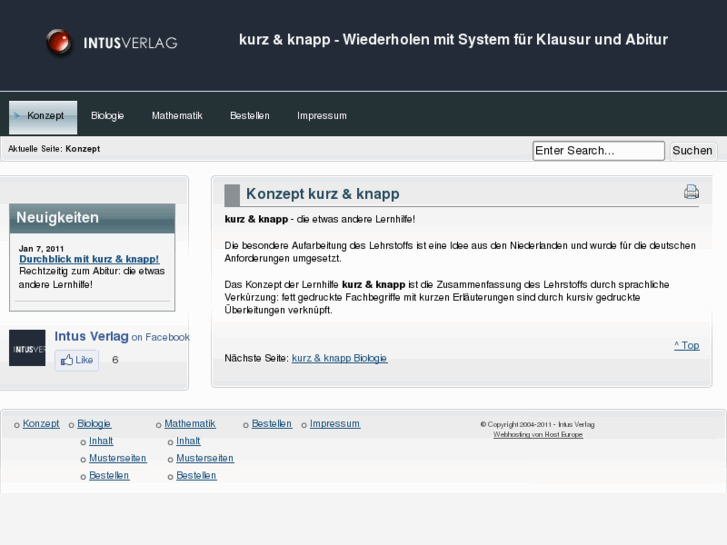The width and height of the screenshot is (727, 545).
Task: Click the printer icon in article header
Action: 691,192
